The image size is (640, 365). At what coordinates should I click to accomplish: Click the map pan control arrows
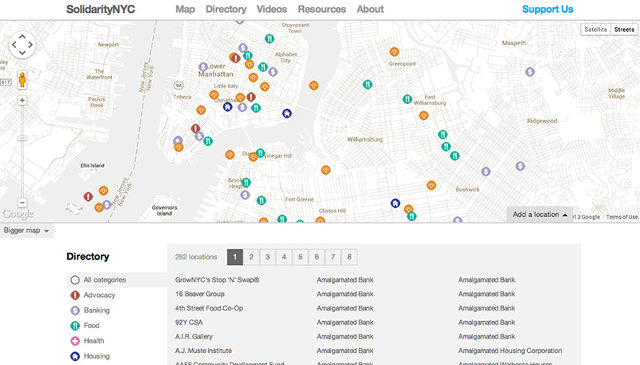[22, 45]
